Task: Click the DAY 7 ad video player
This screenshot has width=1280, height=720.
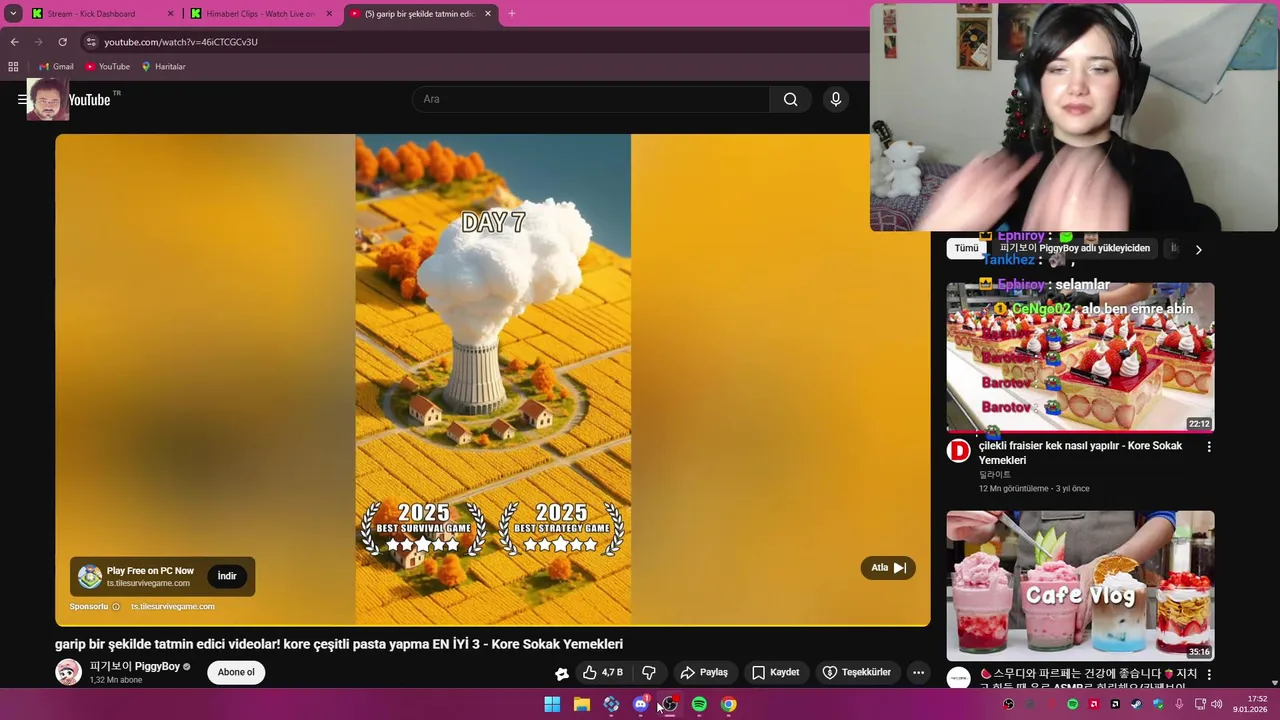Action: point(493,380)
